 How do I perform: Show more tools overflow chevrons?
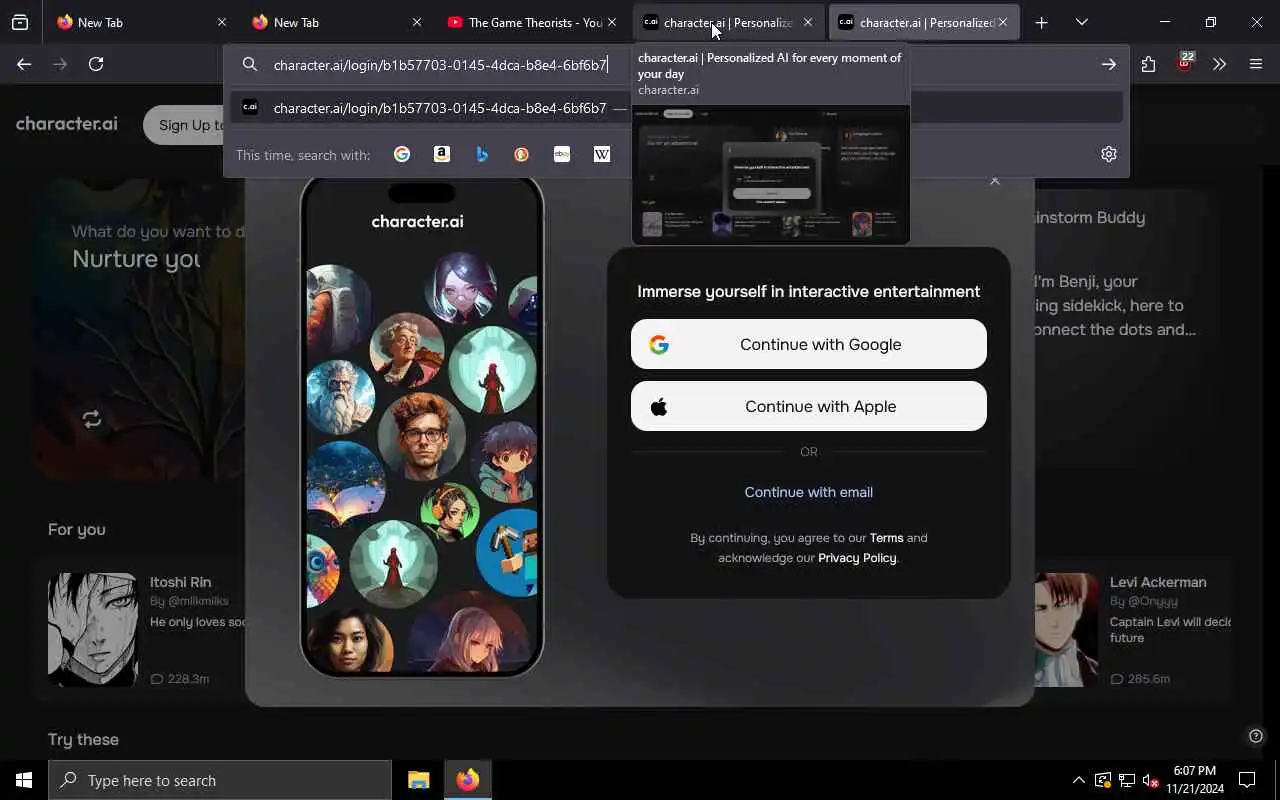[x=1219, y=64]
